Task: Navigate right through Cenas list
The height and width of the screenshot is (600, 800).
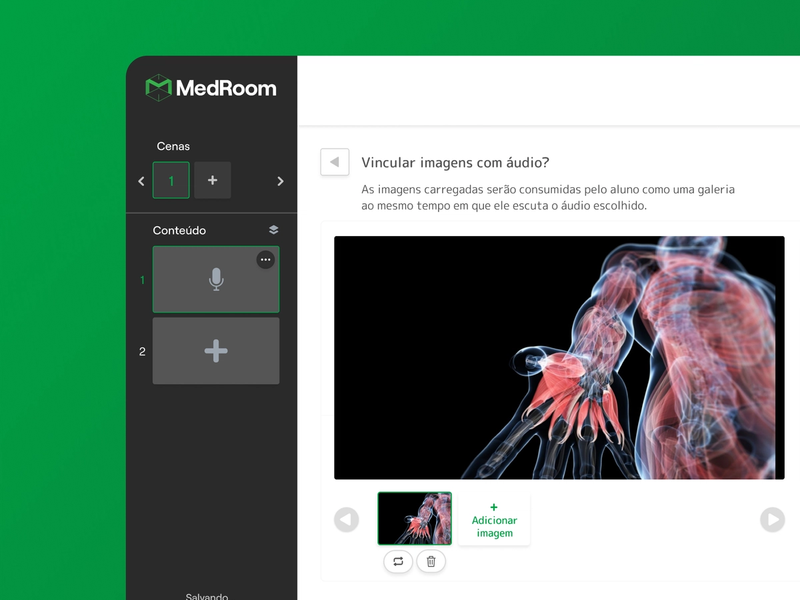Action: [x=280, y=181]
